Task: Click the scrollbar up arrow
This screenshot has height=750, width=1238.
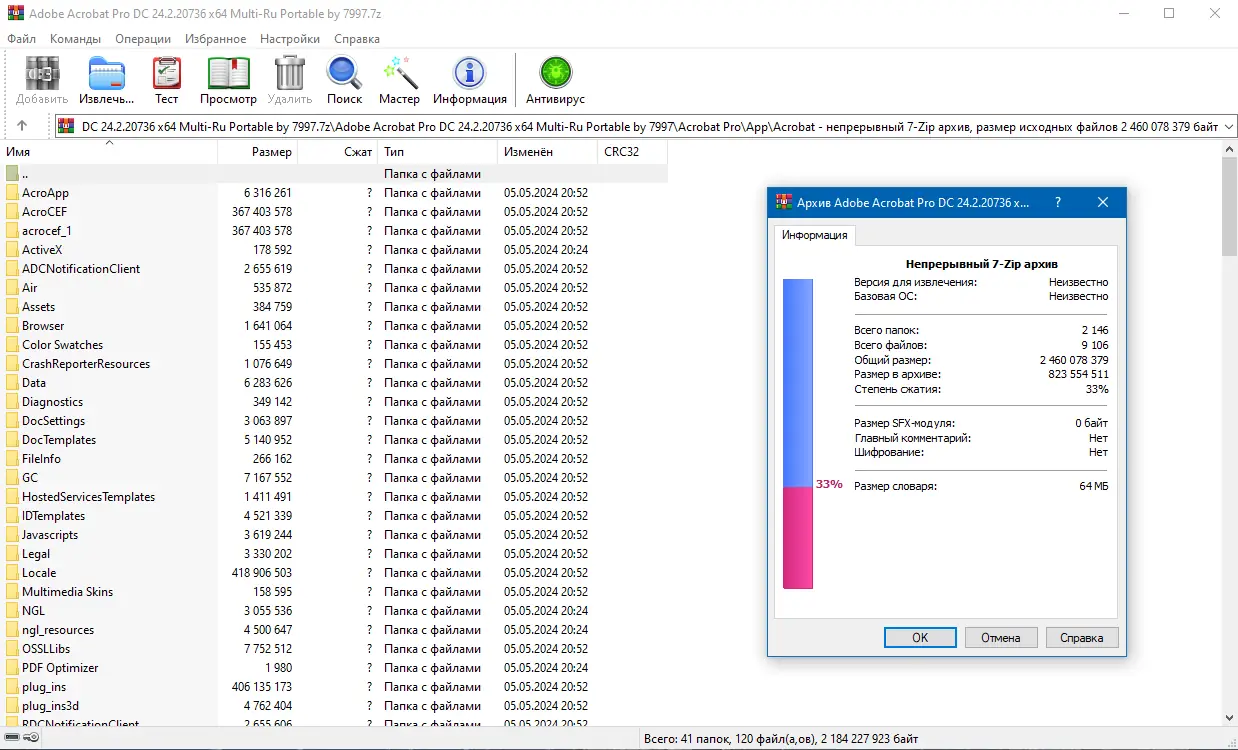Action: pos(1230,149)
